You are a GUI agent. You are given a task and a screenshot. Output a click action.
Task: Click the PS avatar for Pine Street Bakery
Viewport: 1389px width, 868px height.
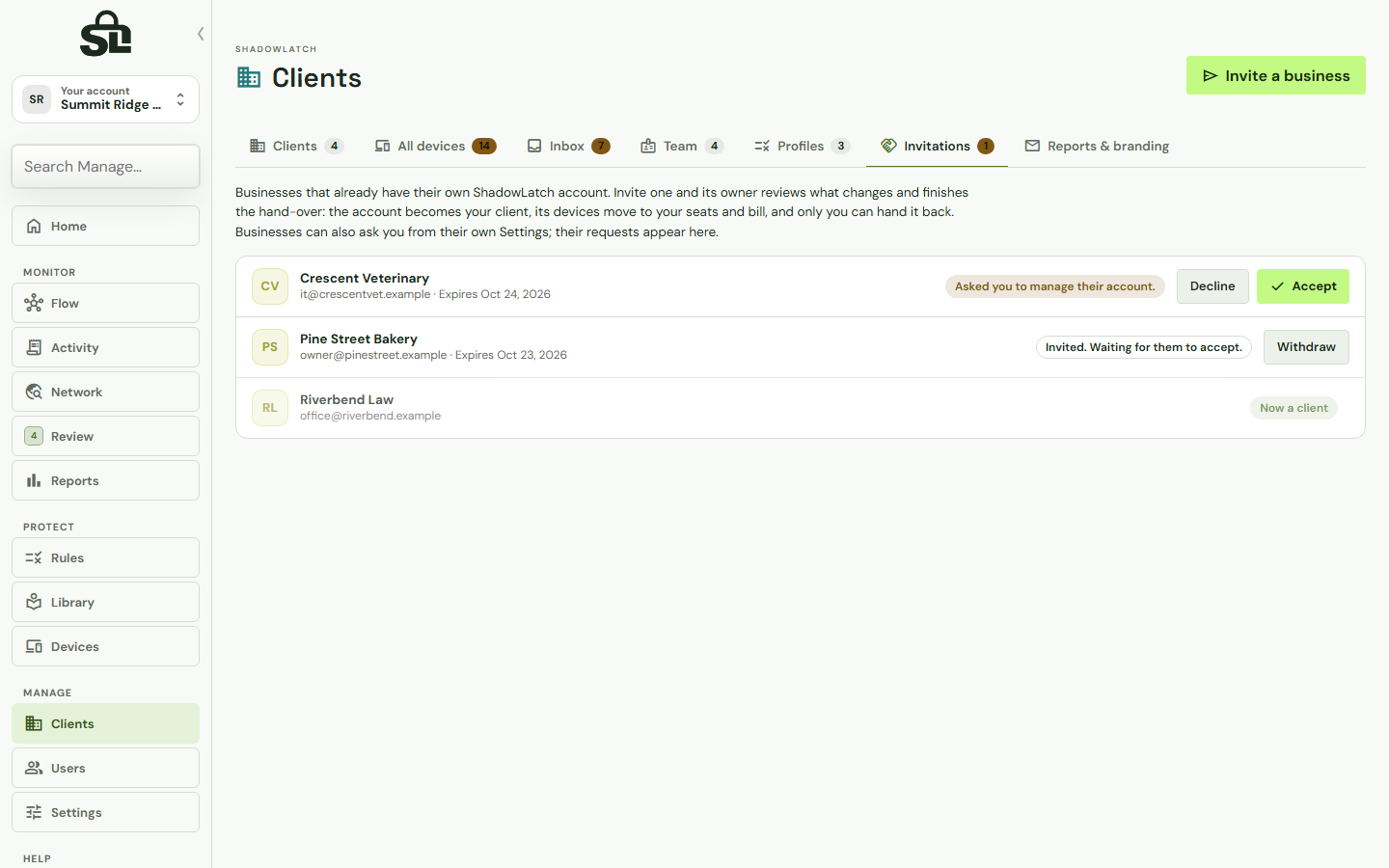point(270,347)
